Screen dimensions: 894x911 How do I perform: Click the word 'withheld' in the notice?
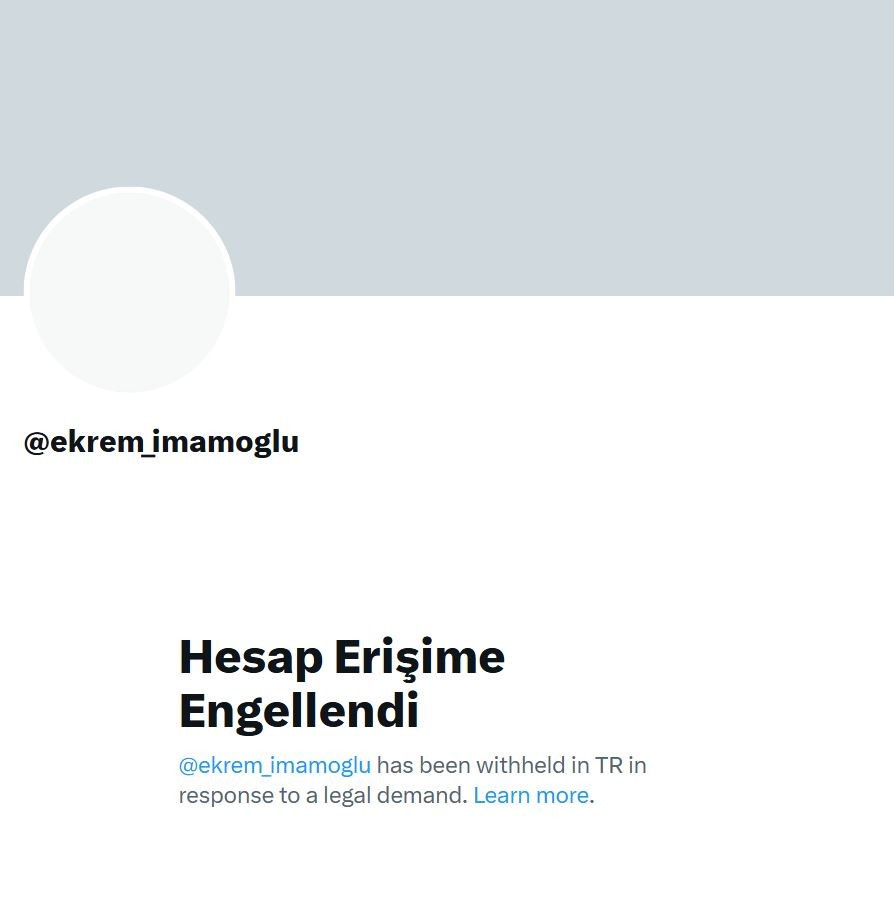click(521, 765)
